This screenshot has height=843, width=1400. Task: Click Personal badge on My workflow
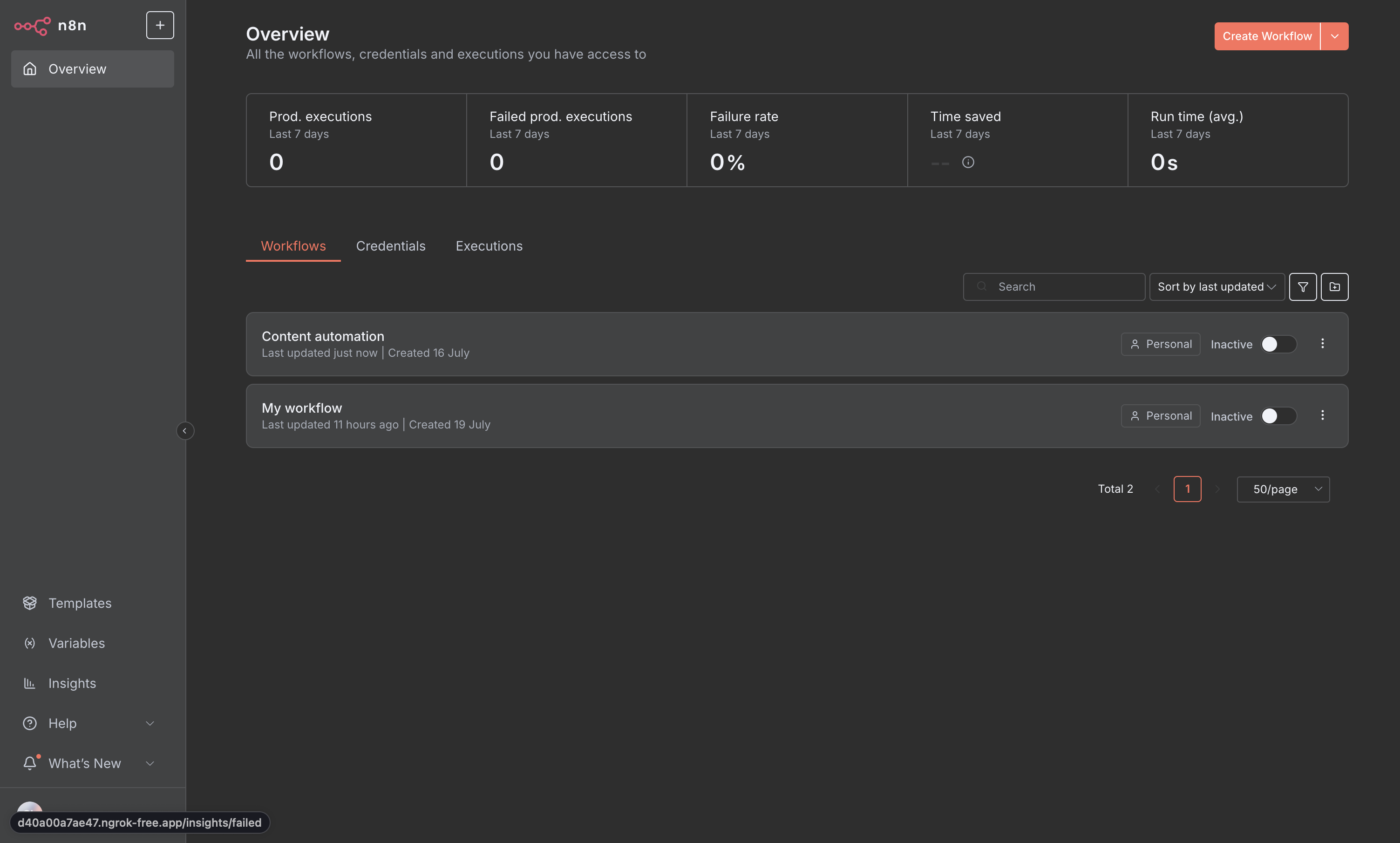pos(1160,416)
